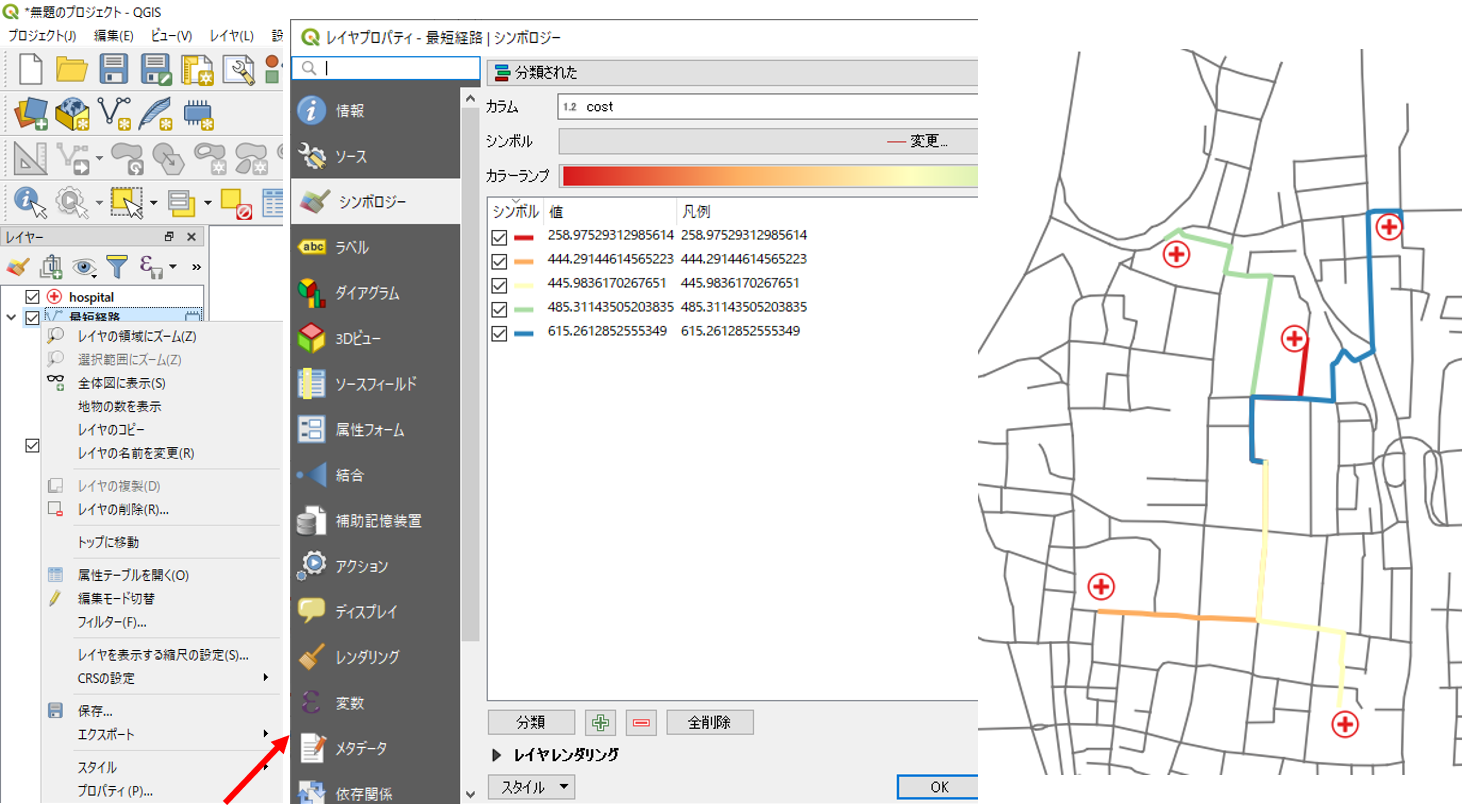
Task: Deselect features from all layers icon
Action: click(235, 202)
